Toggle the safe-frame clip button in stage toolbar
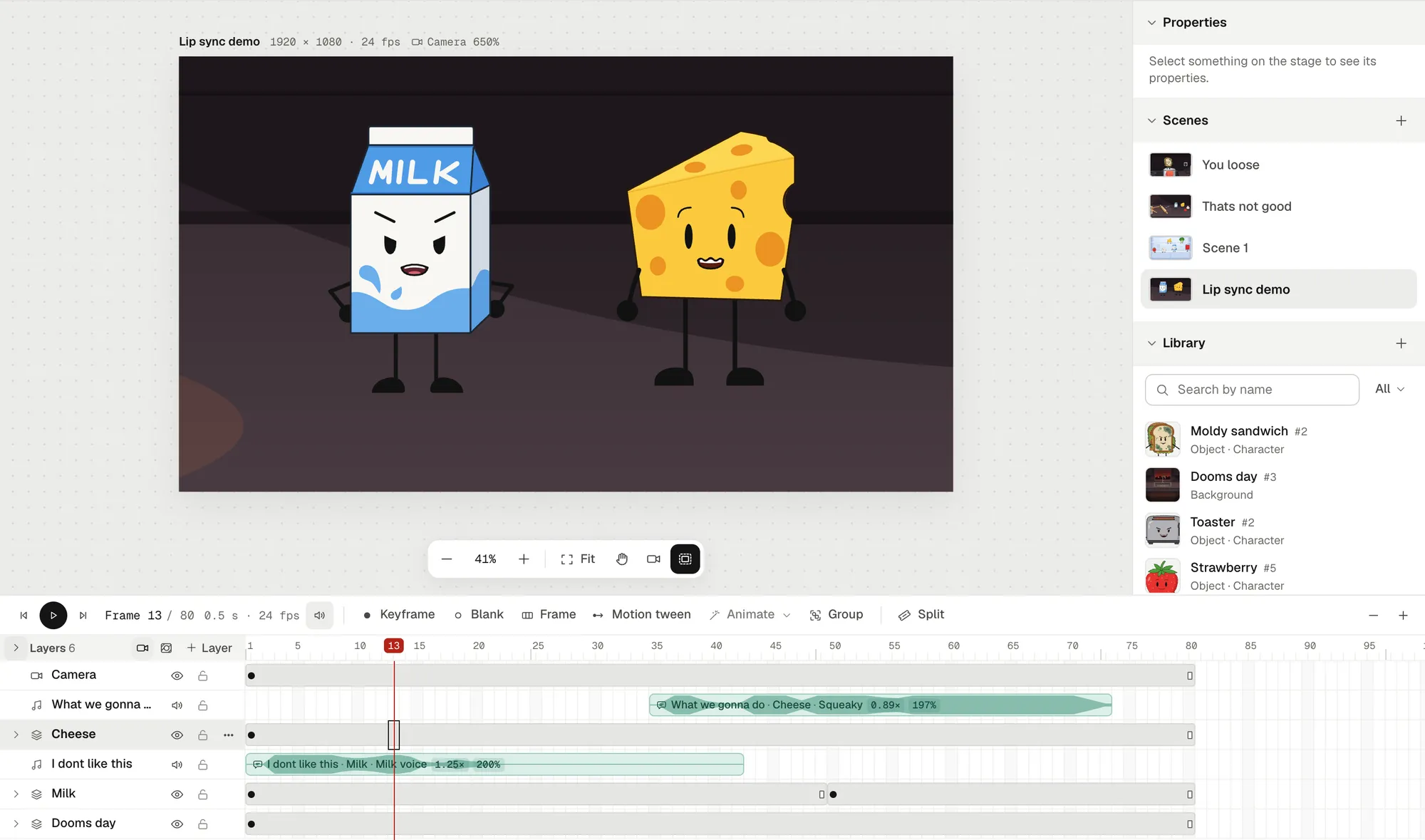The width and height of the screenshot is (1425, 840). (685, 559)
